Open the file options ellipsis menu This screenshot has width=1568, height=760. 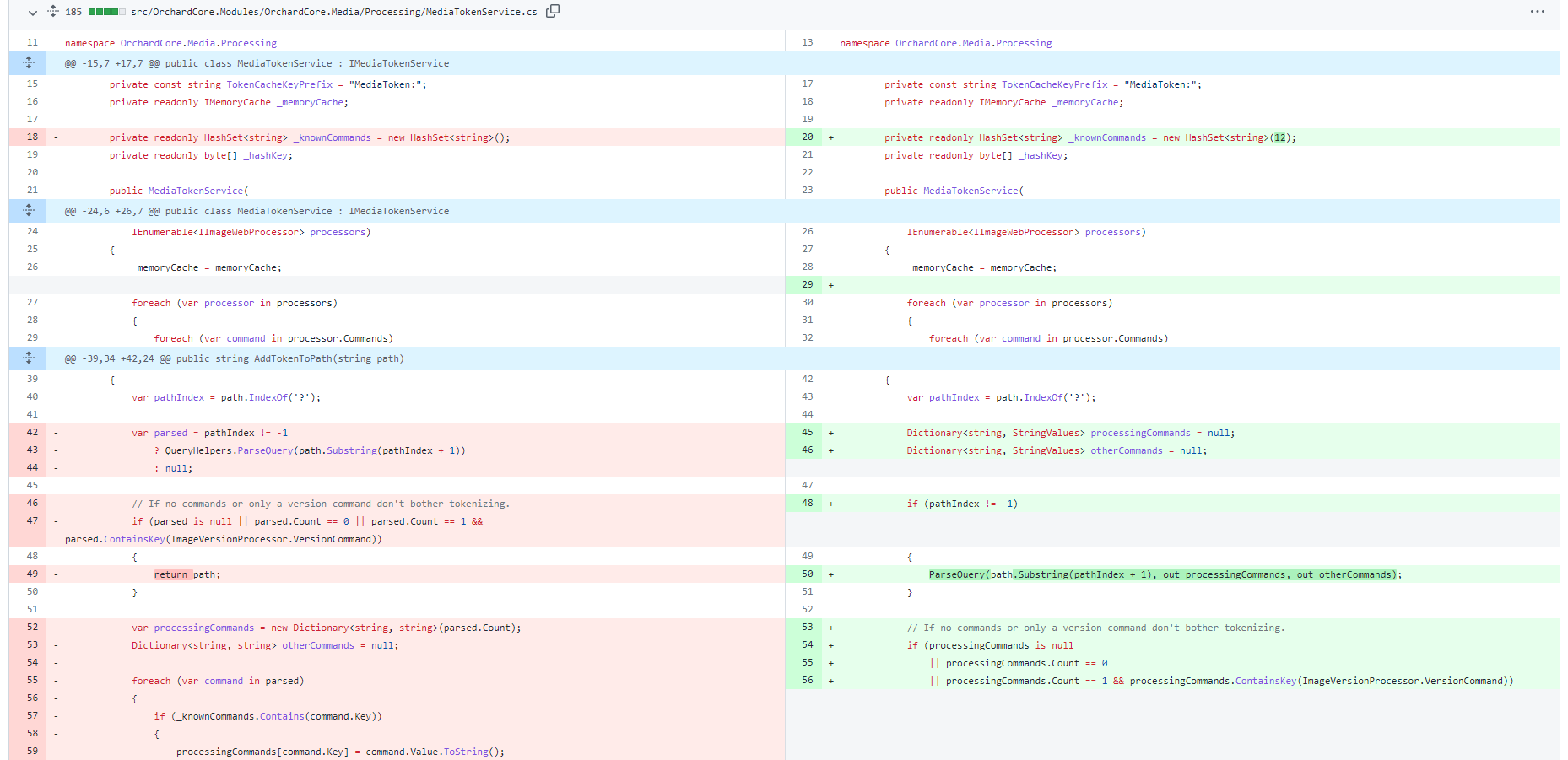coord(1537,12)
